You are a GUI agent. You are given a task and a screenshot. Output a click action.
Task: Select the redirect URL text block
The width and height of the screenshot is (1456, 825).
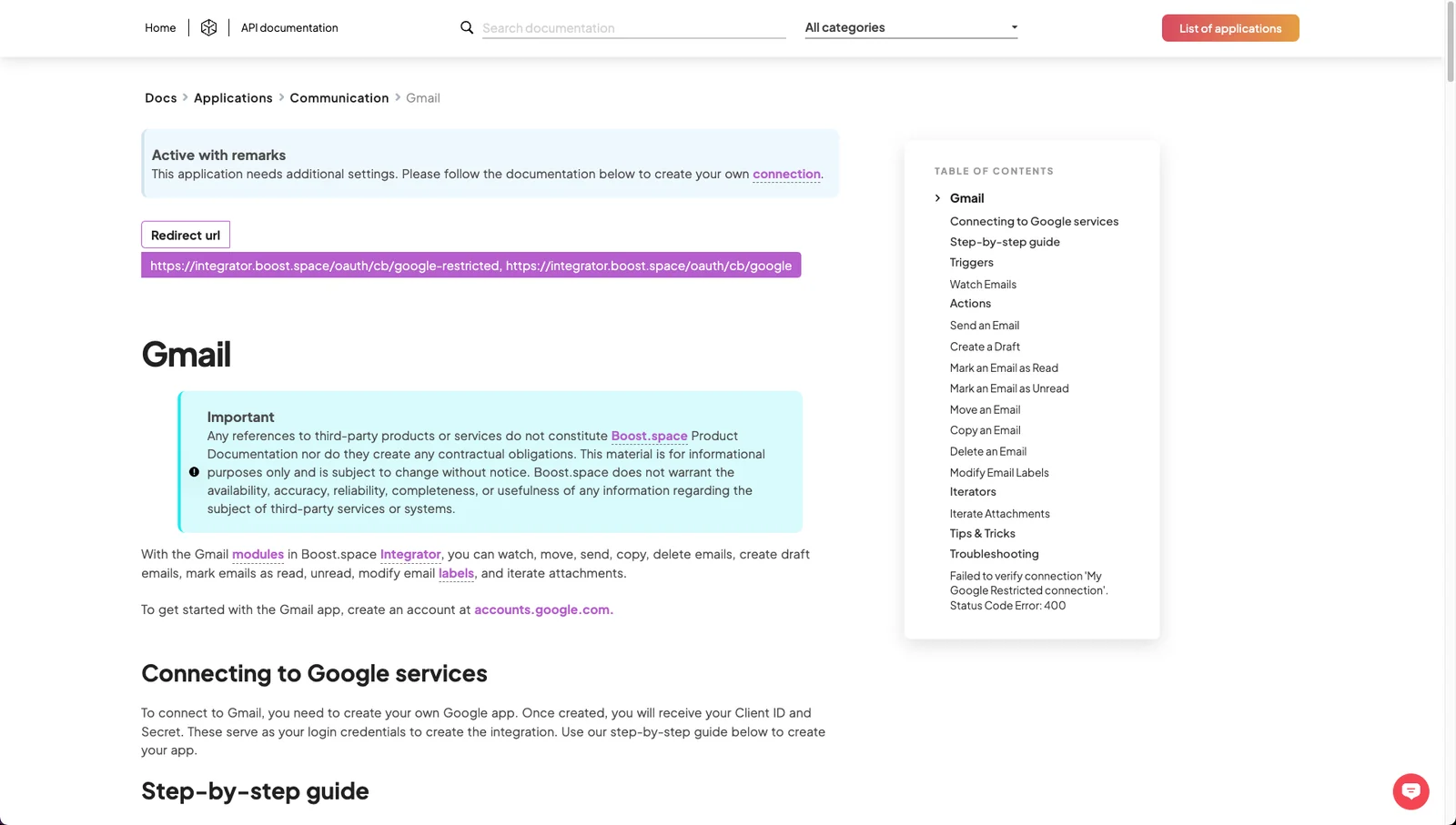471,266
